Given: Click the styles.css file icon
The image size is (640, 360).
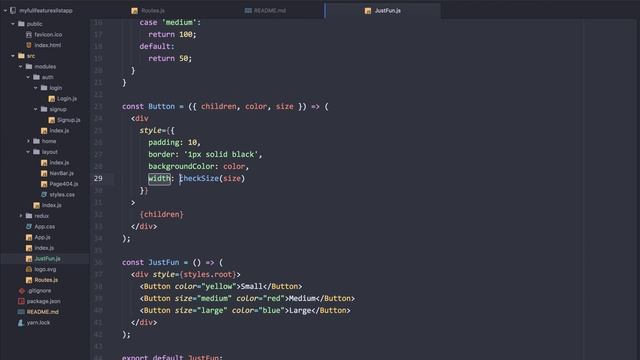Looking at the screenshot, I should (44, 194).
